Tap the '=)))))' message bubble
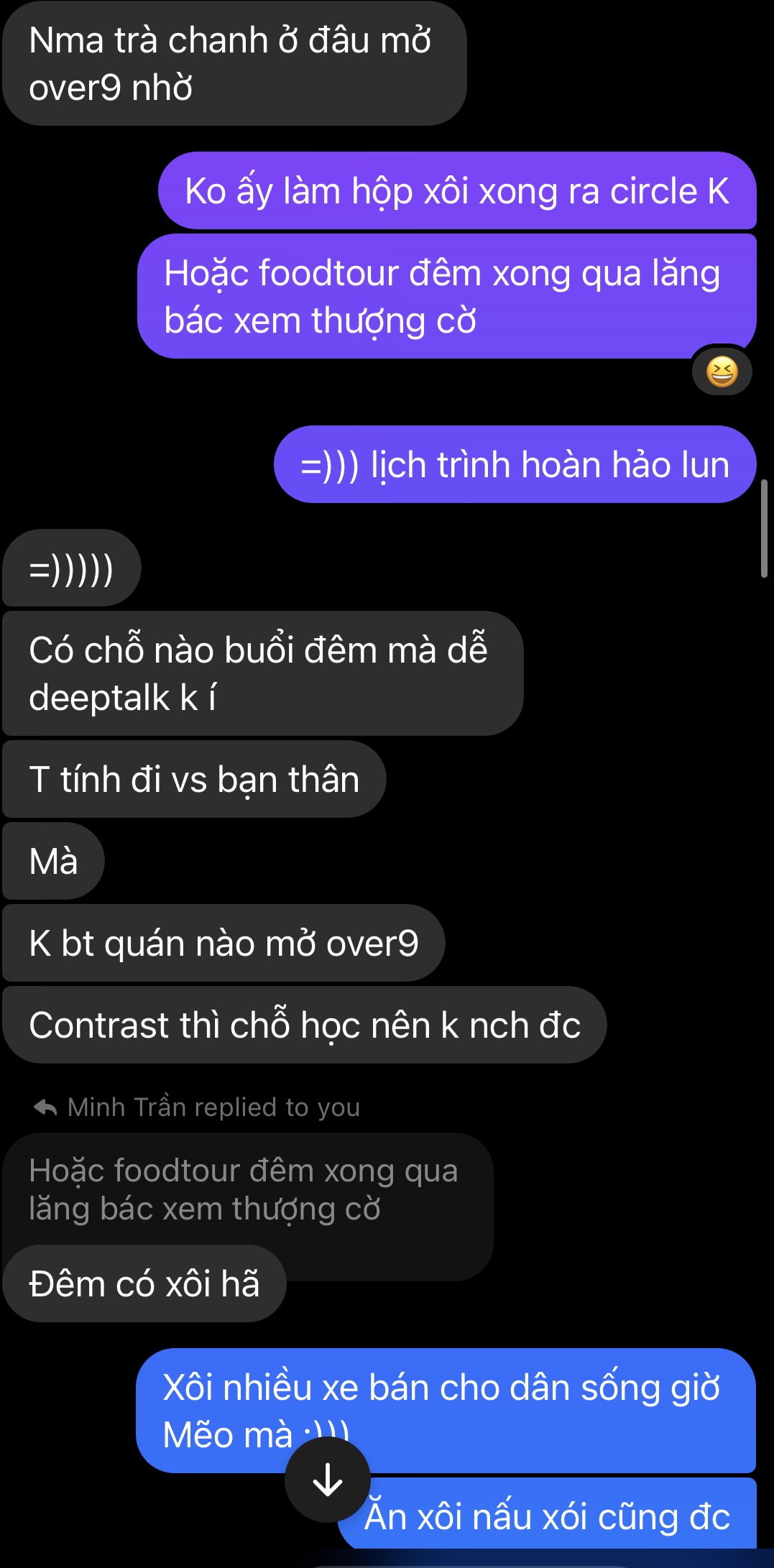 coord(72,568)
